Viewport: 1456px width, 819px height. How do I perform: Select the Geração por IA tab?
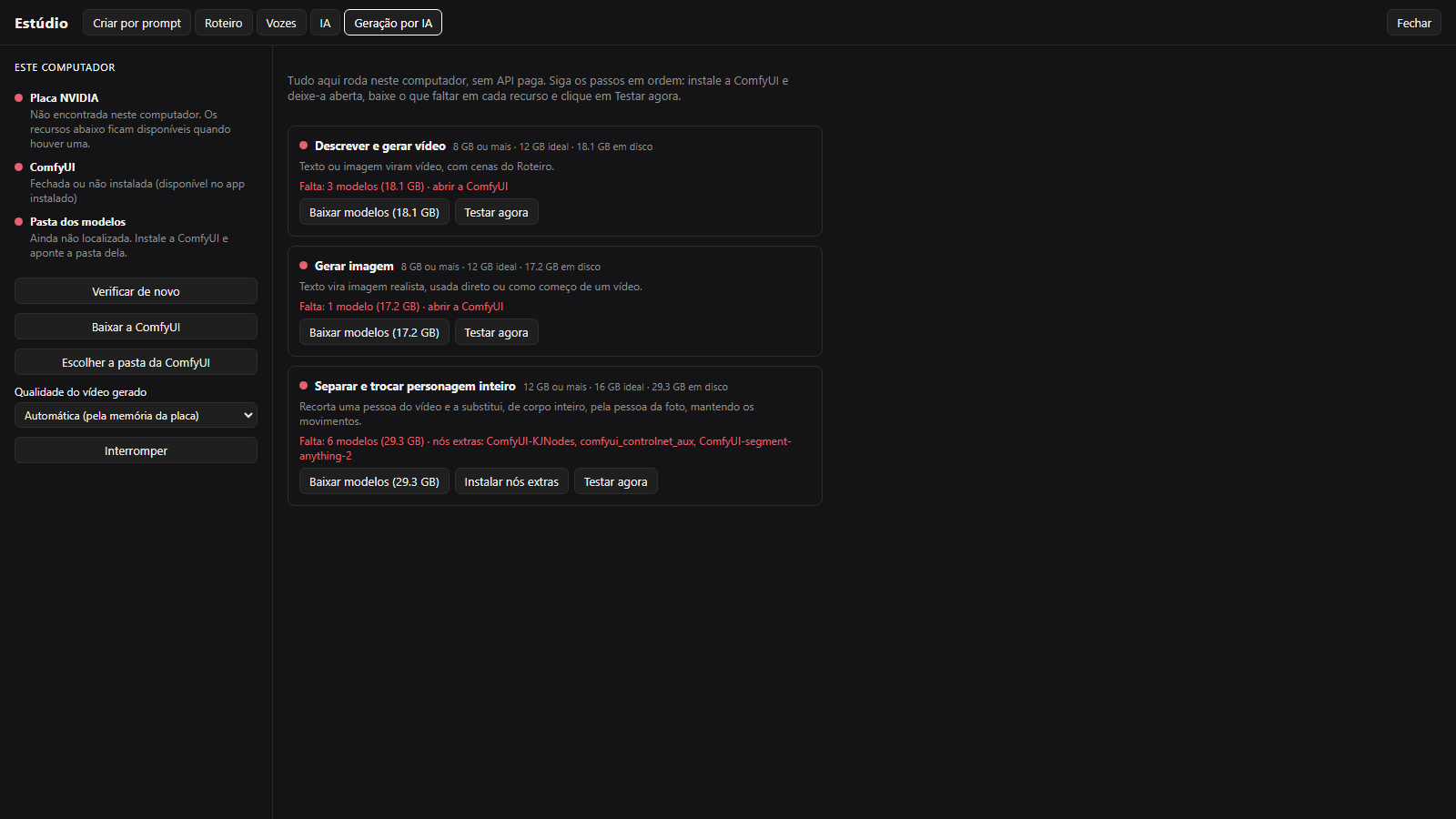(393, 23)
